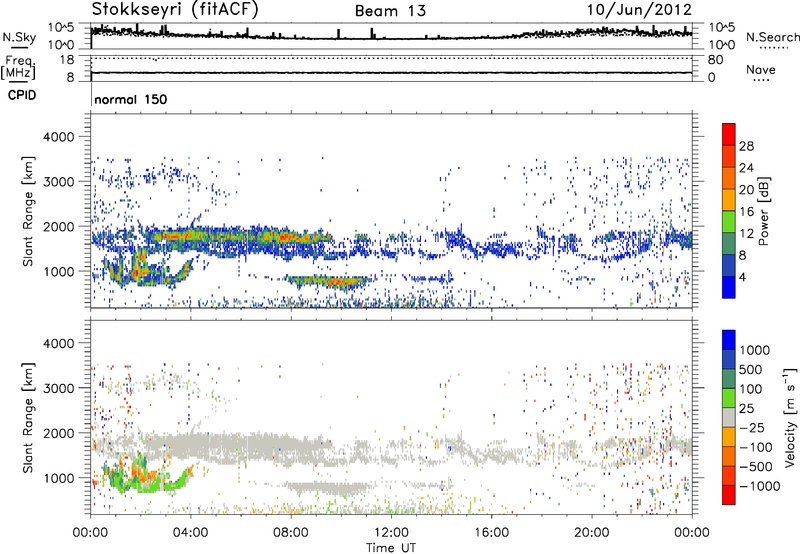Screen dimensions: 800x554
Task: Click the '16:00' time axis tick label
Action: [x=491, y=533]
